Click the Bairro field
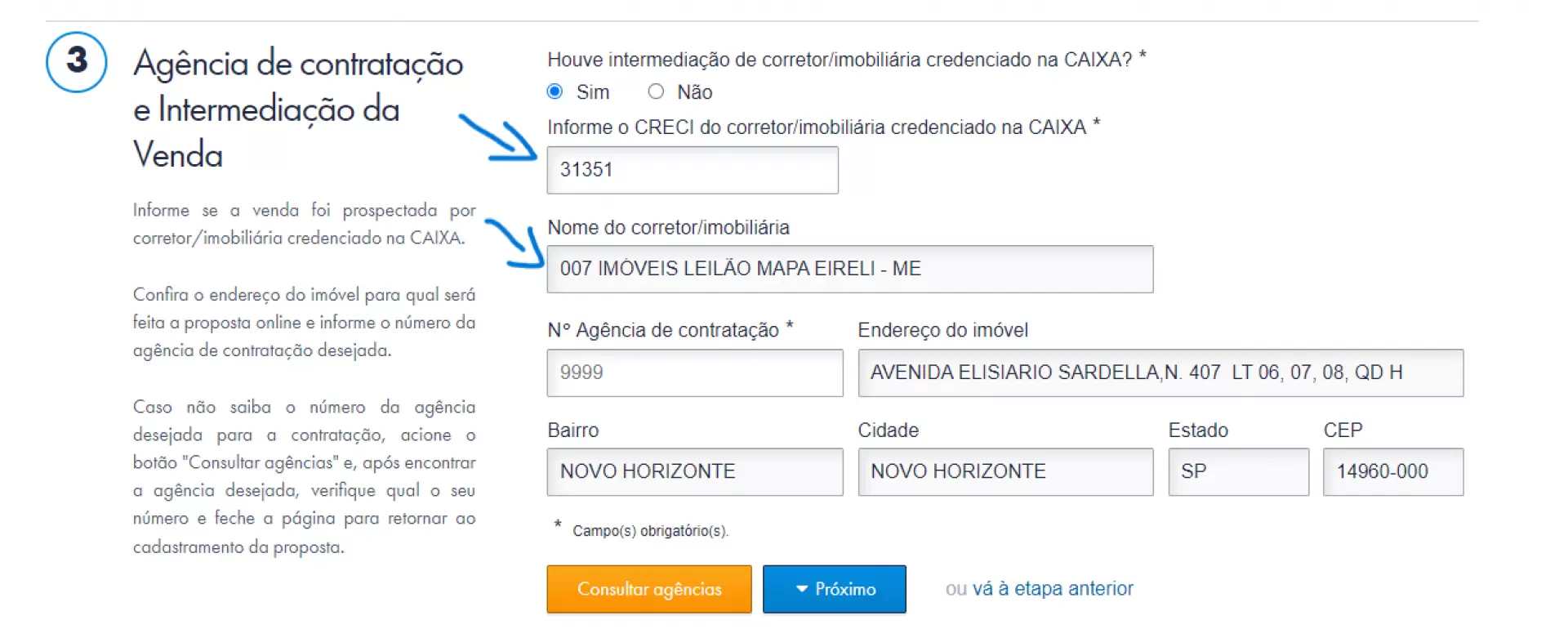 tap(695, 471)
